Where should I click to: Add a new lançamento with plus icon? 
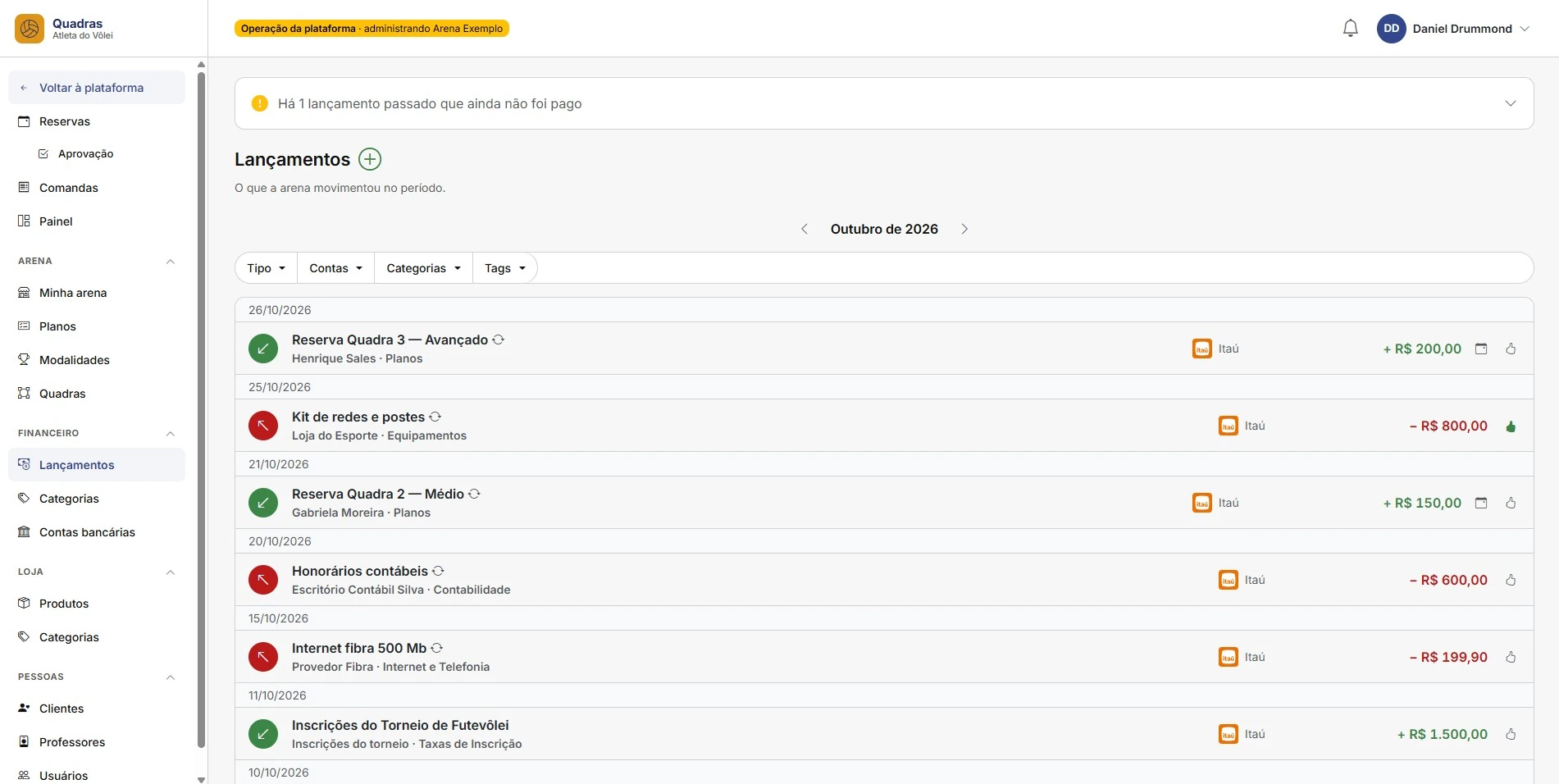point(370,159)
